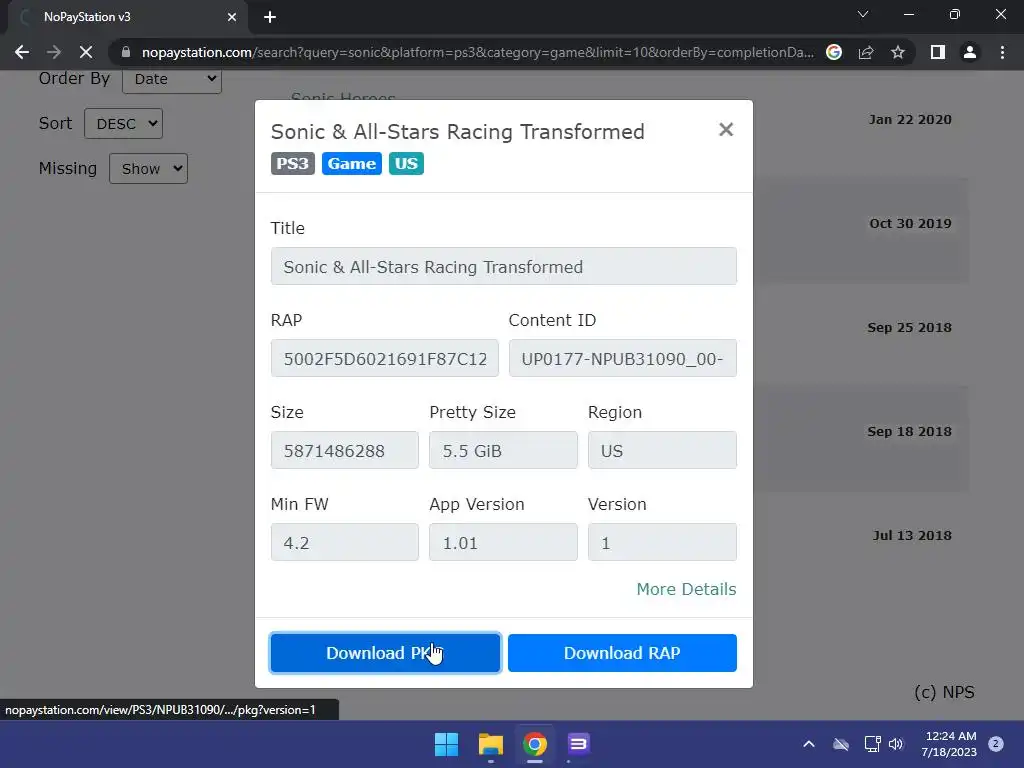Click the Sep 18 2018 date row
Viewport: 1024px width, 768px height.
point(909,431)
